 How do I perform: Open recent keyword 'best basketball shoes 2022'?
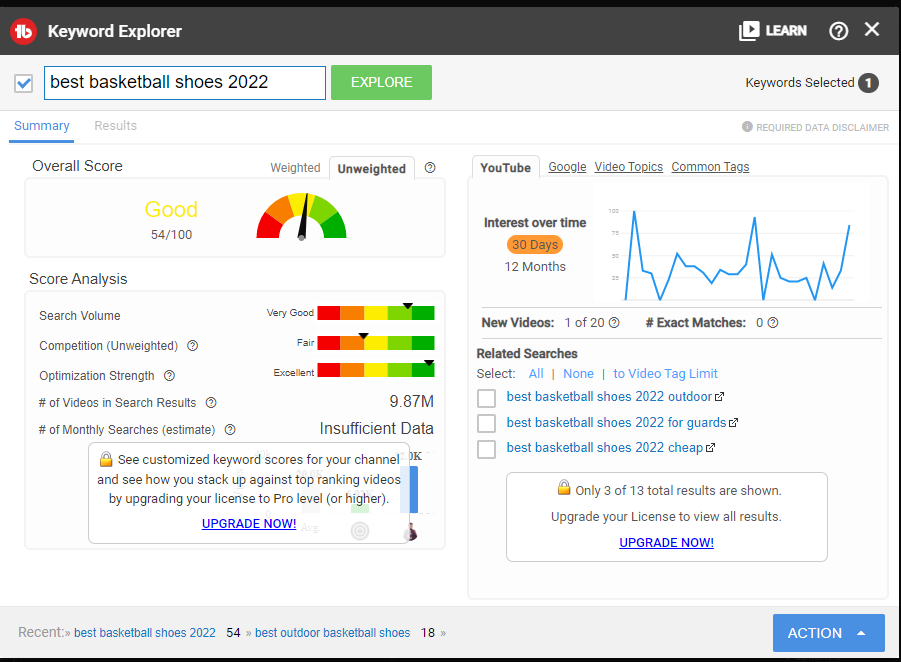pyautogui.click(x=145, y=633)
